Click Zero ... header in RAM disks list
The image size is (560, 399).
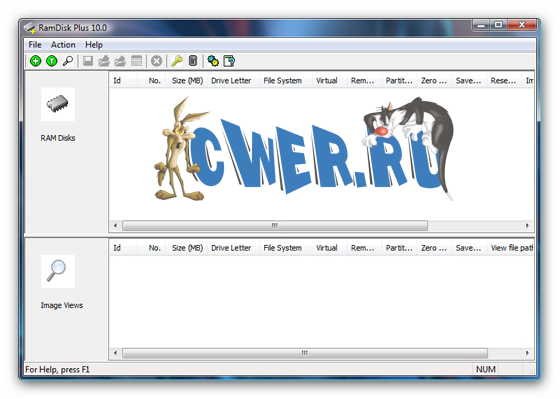[434, 81]
